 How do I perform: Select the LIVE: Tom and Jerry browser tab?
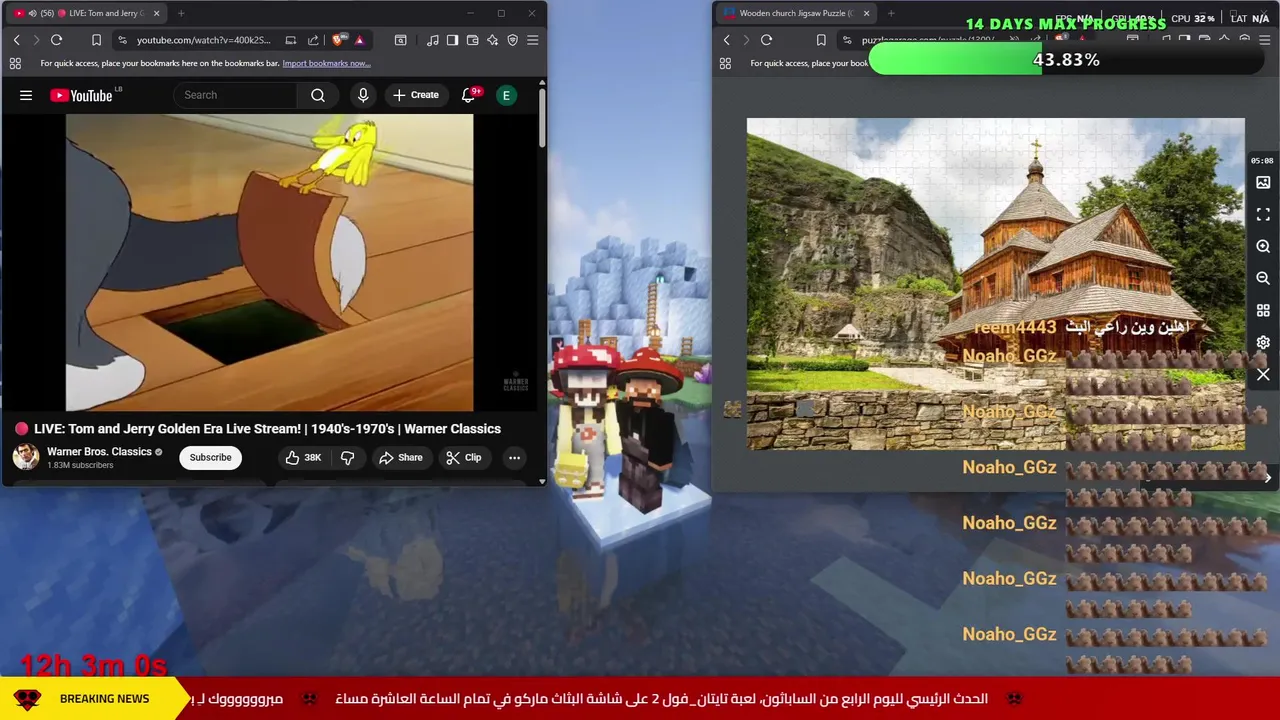click(x=88, y=13)
